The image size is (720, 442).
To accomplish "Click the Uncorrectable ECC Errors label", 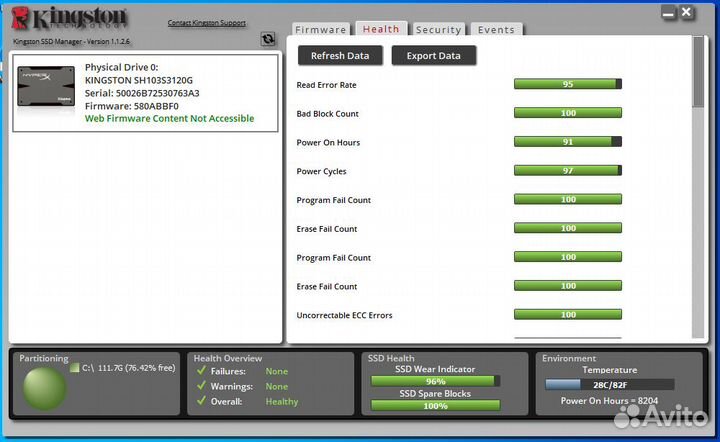I will click(344, 315).
